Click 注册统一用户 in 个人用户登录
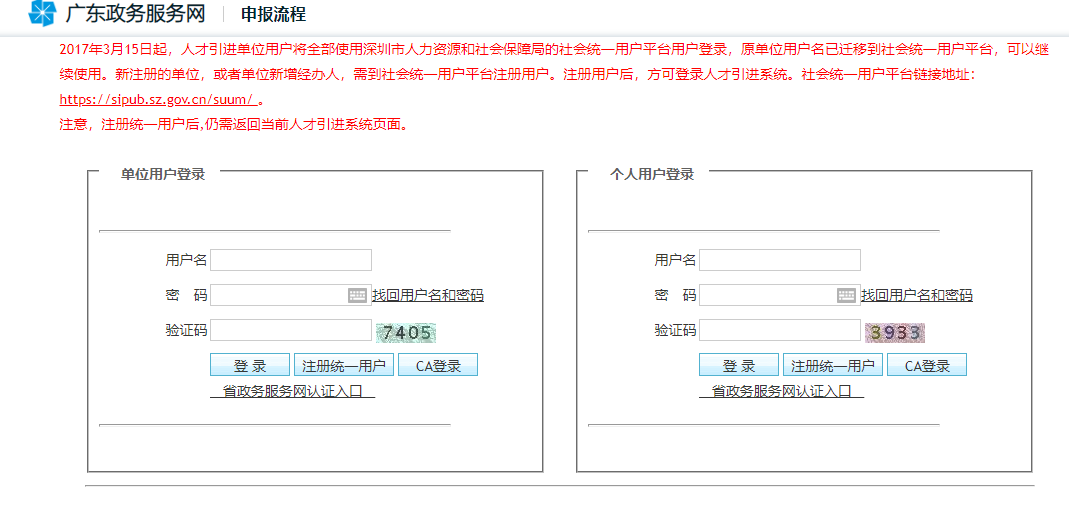This screenshot has height=513, width=1069. click(x=832, y=365)
